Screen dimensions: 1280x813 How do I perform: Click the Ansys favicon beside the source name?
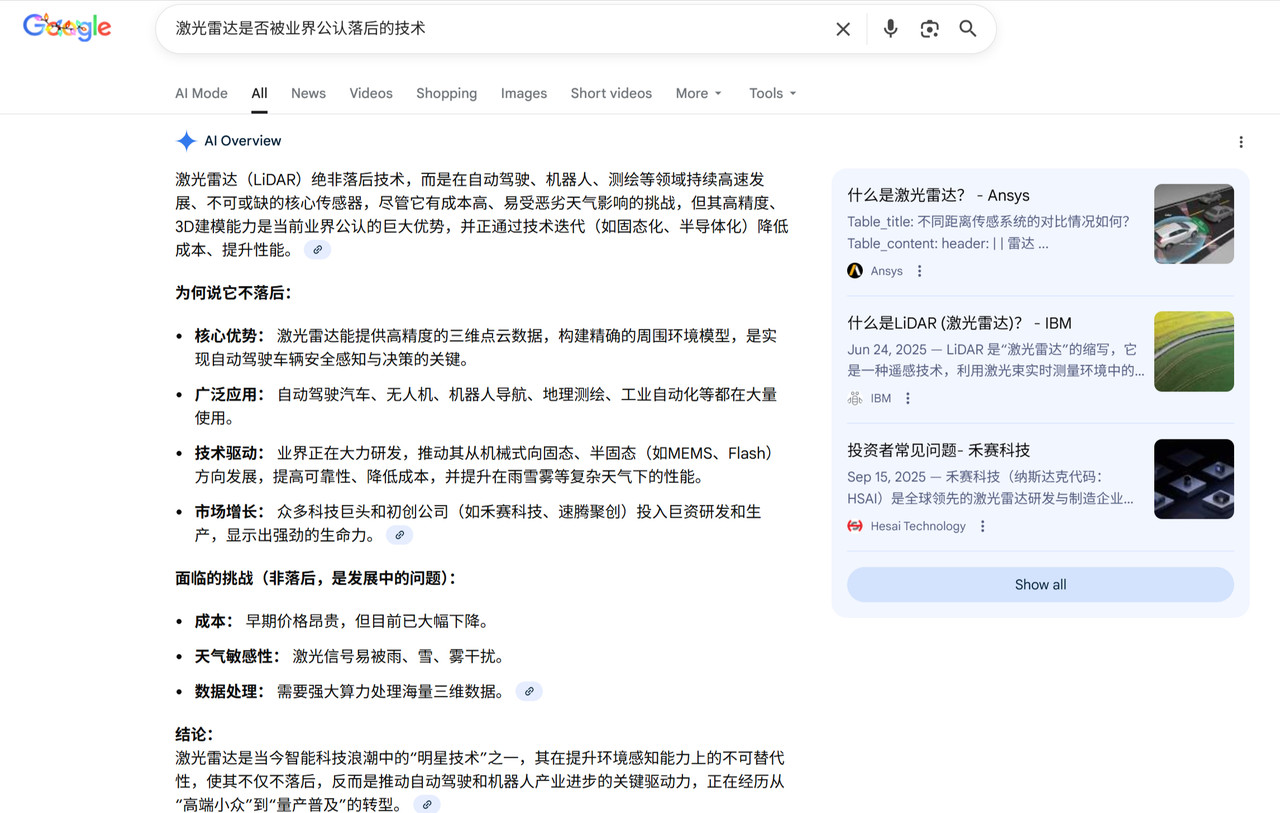coord(854,270)
